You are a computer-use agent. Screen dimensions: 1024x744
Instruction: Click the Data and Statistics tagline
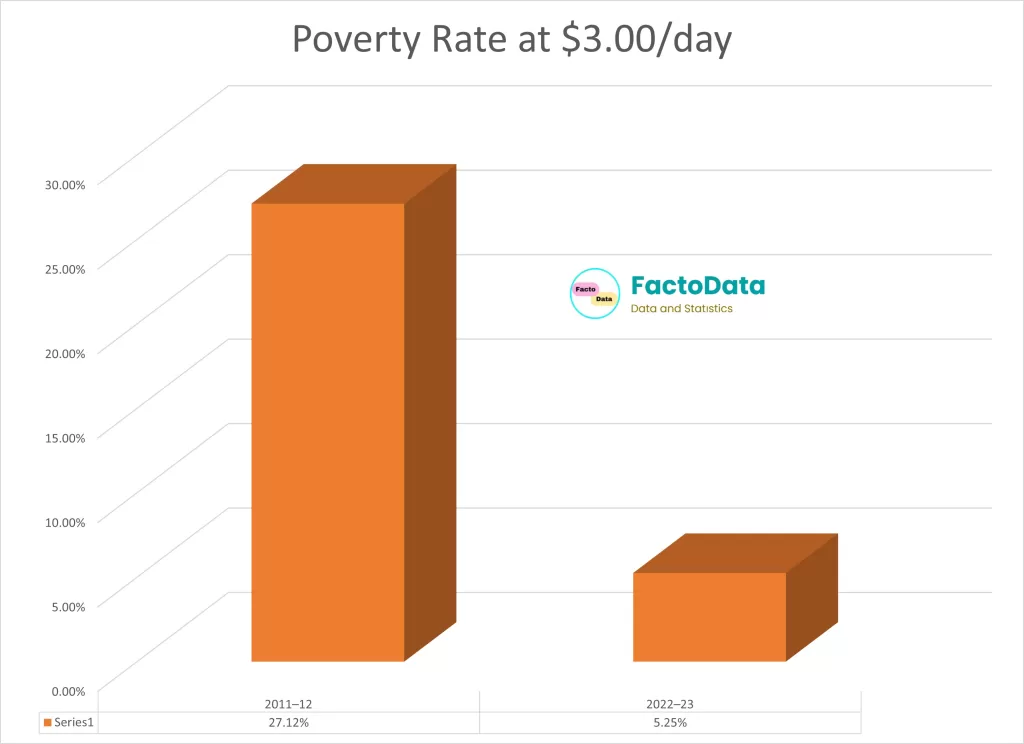(681, 309)
